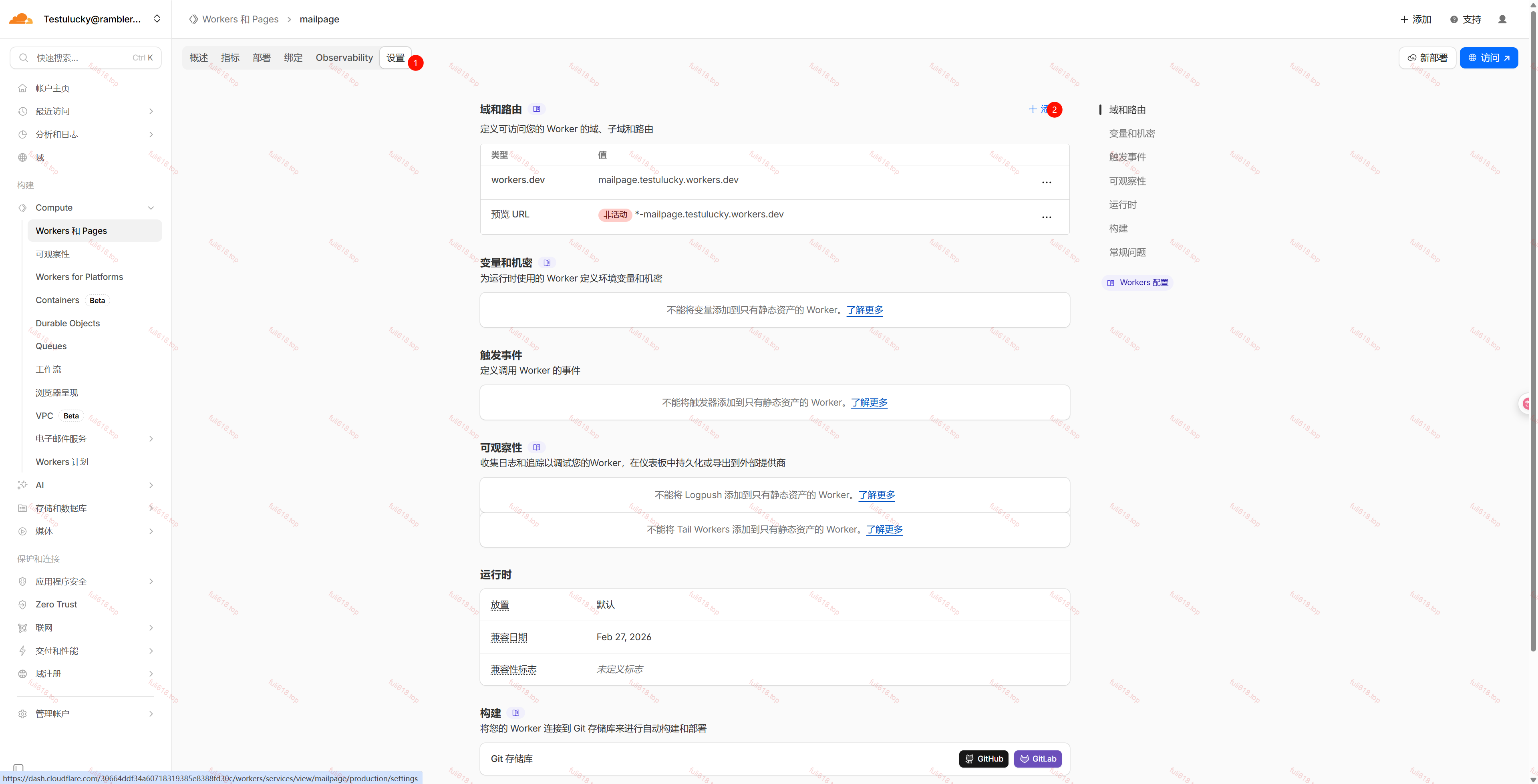This screenshot has width=1538, height=784.
Task: Click the blue 访问 button
Action: coord(1488,57)
